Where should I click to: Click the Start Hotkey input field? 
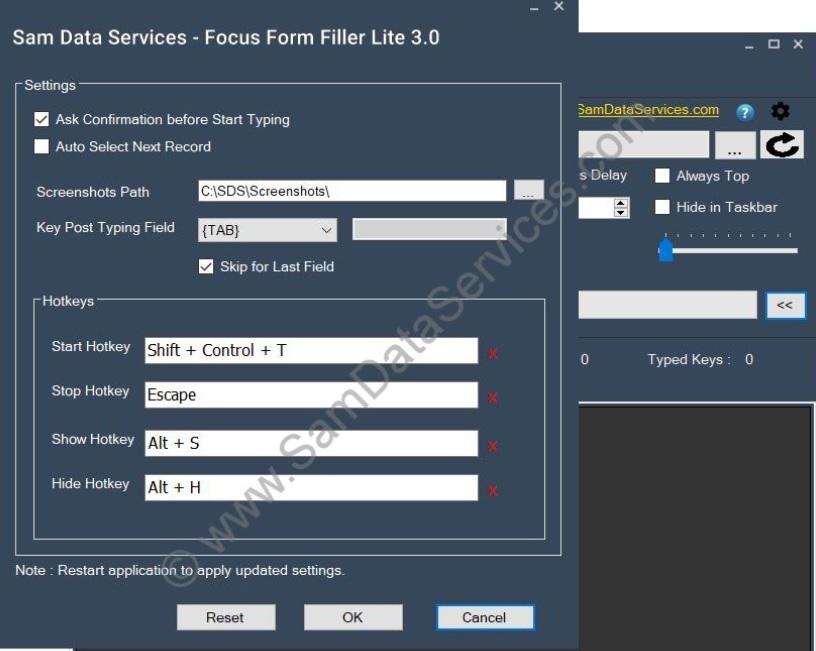point(311,351)
